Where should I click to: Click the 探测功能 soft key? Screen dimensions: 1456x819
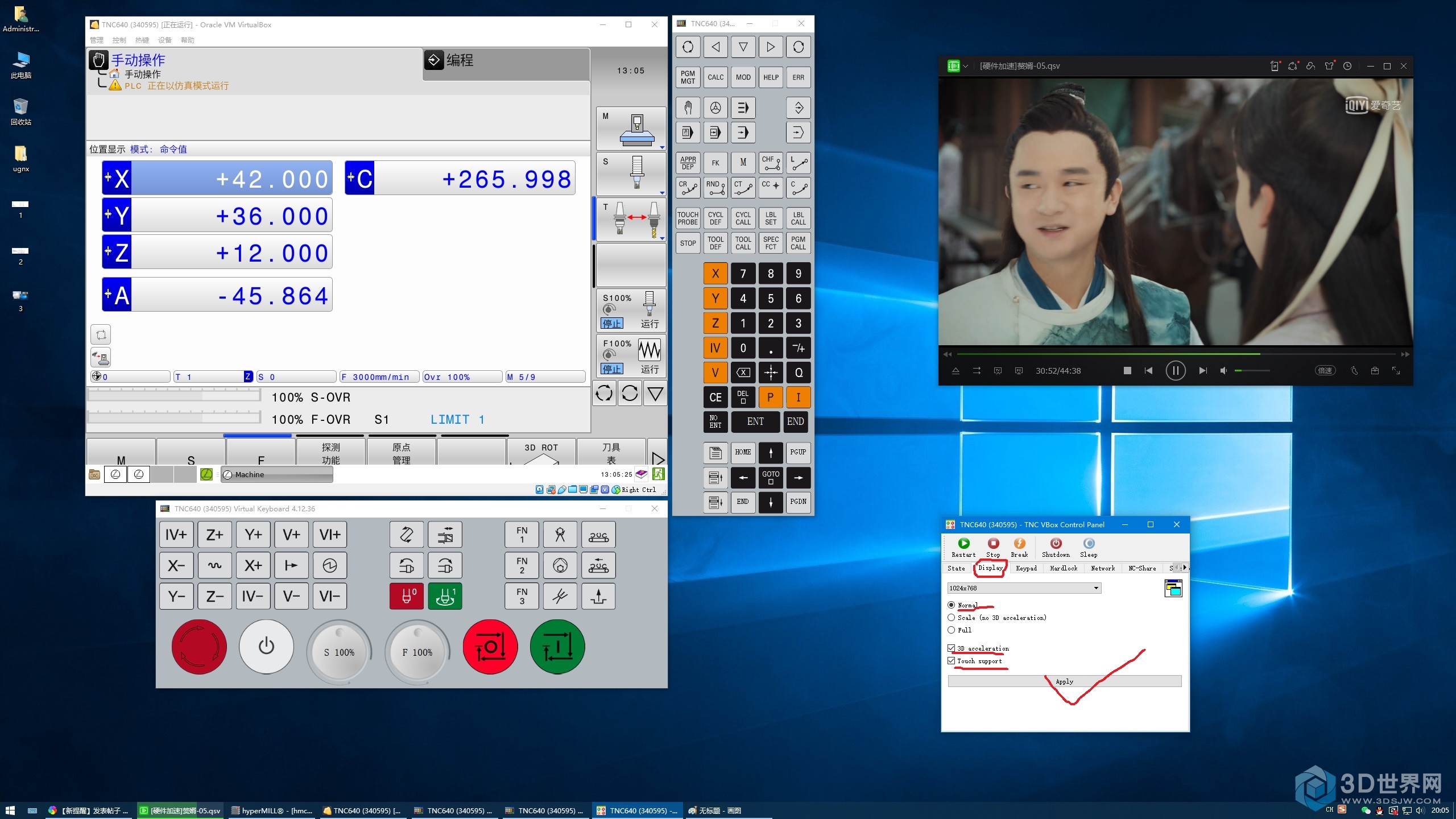pyautogui.click(x=330, y=453)
